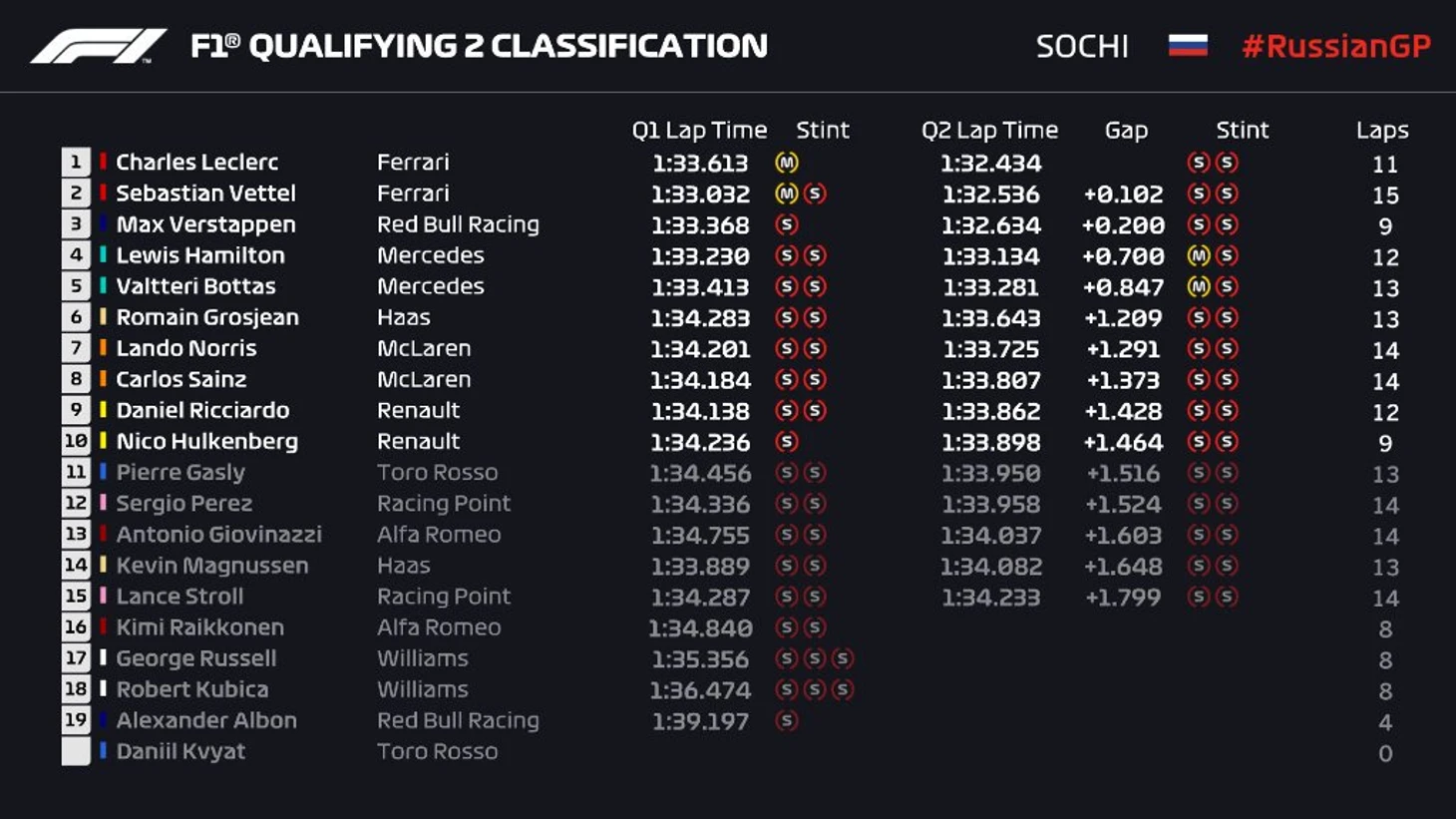Click the F1 logo
This screenshot has width=1456, height=819.
tap(98, 46)
